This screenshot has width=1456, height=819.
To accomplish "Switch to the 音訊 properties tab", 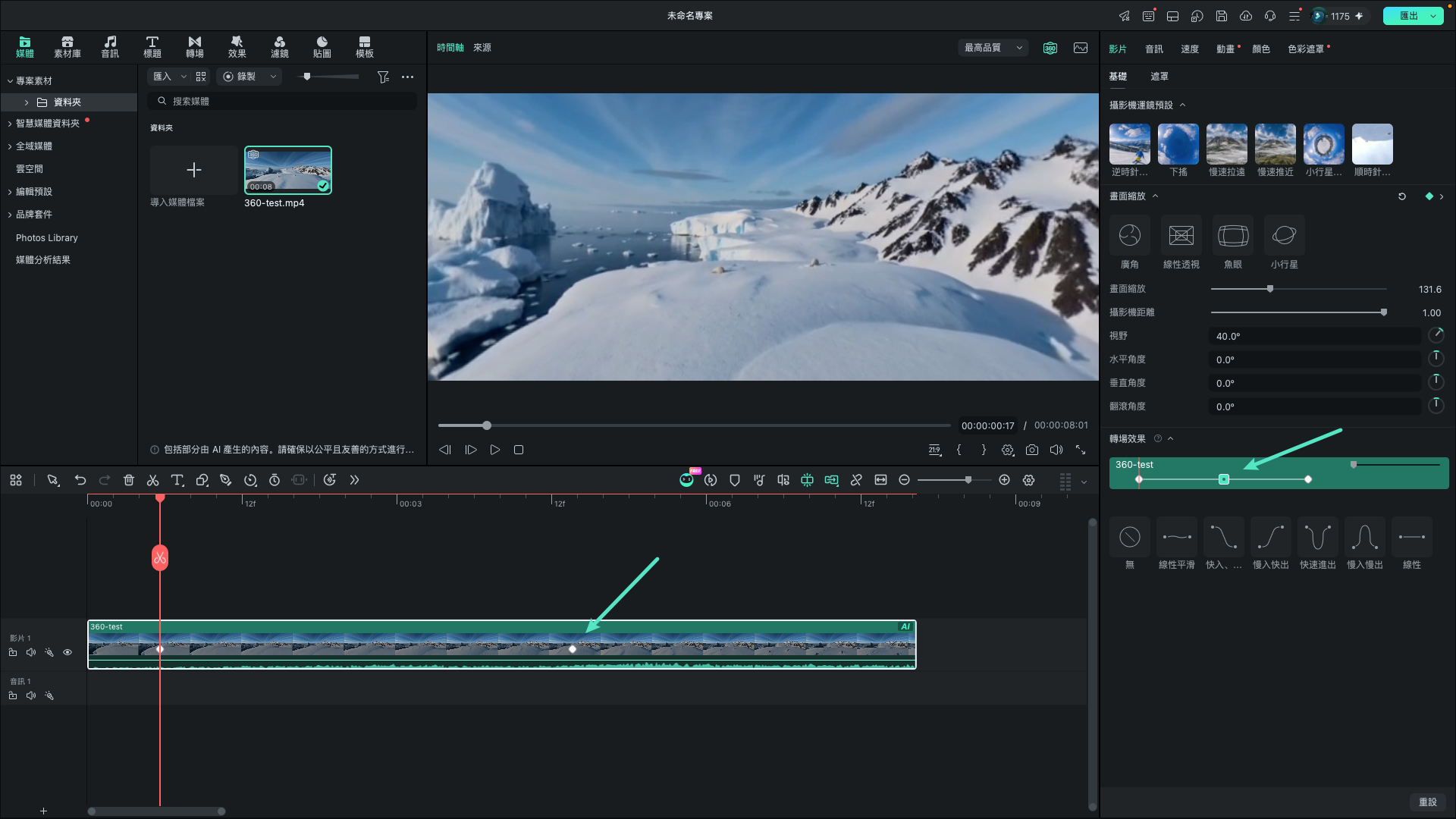I will tap(1153, 49).
